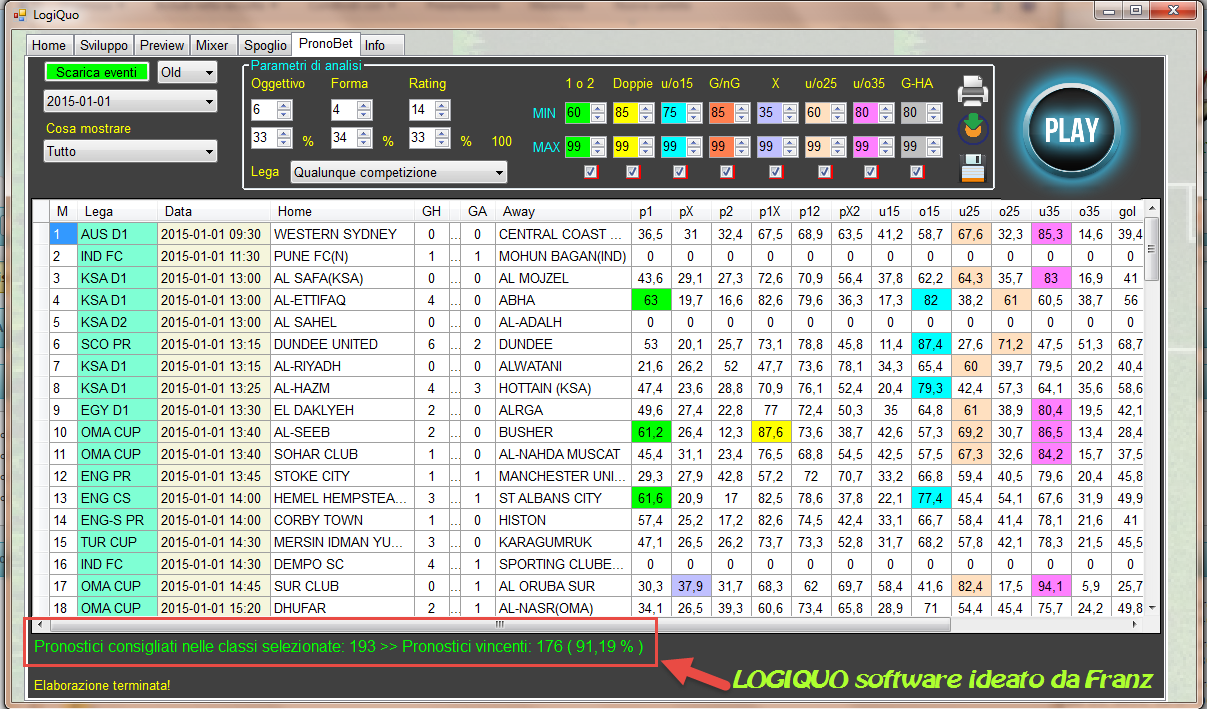This screenshot has width=1207, height=709.
Task: Click the 2015-01-01 13:45 date cell
Action: (215, 476)
